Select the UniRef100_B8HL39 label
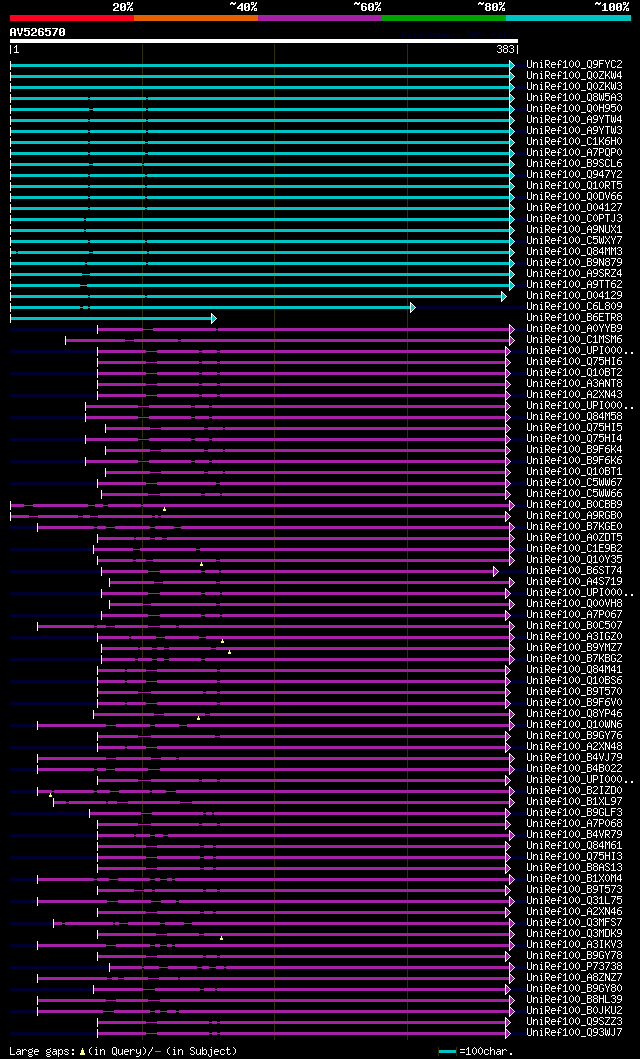Image resolution: width=640 pixels, height=1059 pixels. coord(575,1000)
